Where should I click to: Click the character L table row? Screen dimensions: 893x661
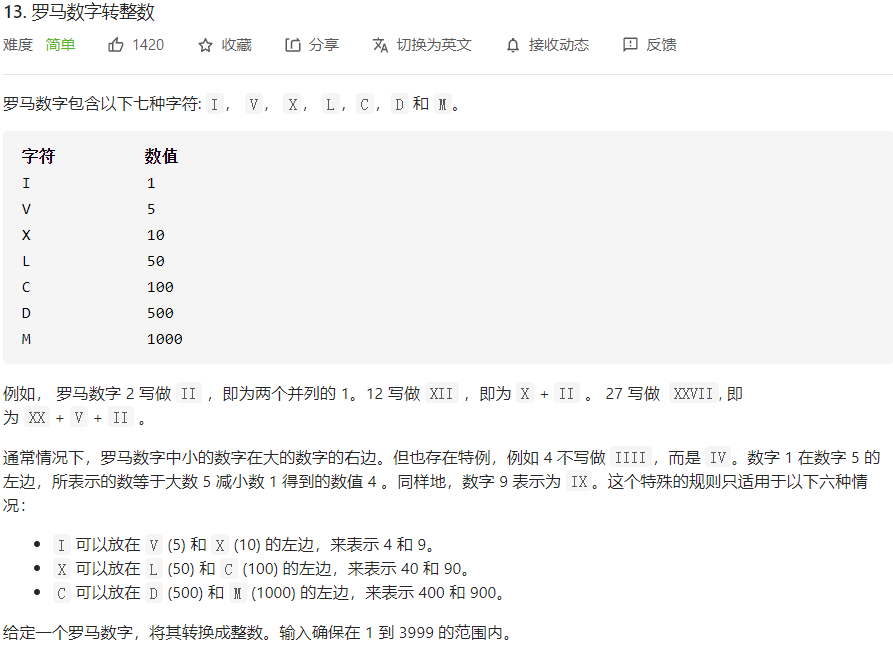pyautogui.click(x=26, y=261)
